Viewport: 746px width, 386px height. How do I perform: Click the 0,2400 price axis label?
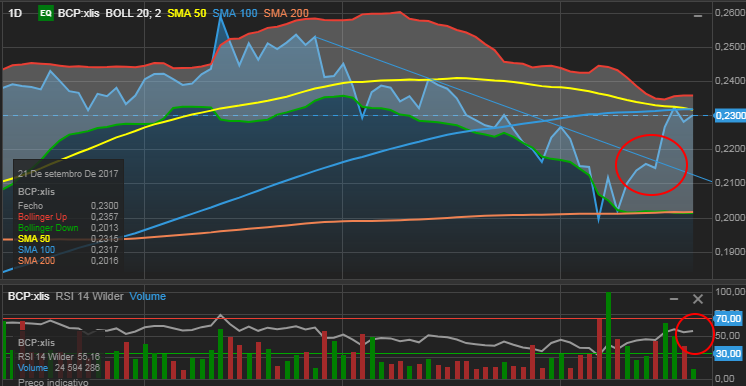pyautogui.click(x=729, y=81)
